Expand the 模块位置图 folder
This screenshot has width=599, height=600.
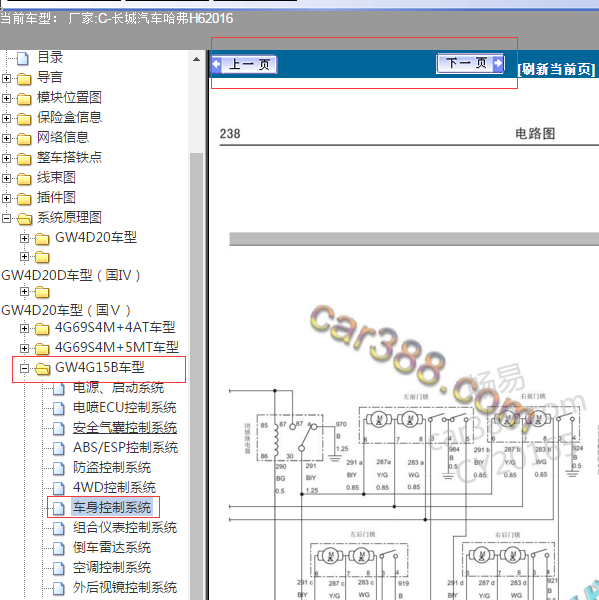point(6,98)
